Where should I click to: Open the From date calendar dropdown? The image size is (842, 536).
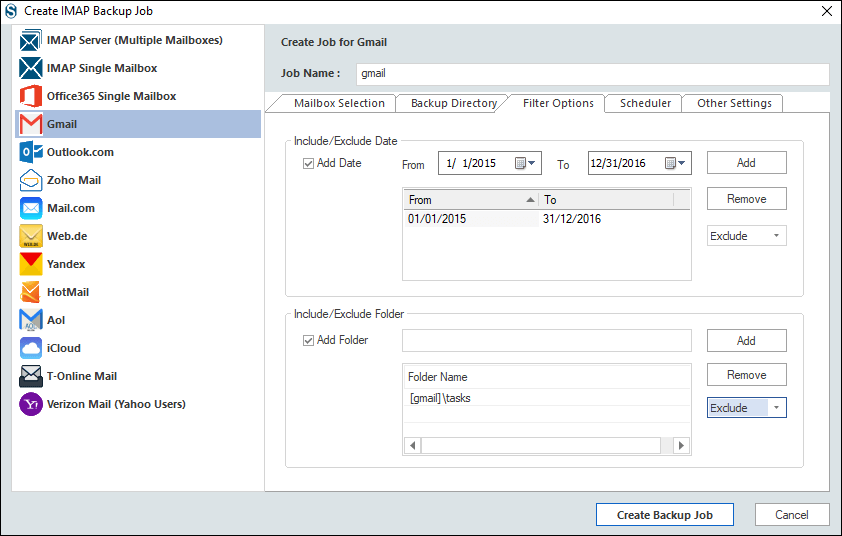525,163
